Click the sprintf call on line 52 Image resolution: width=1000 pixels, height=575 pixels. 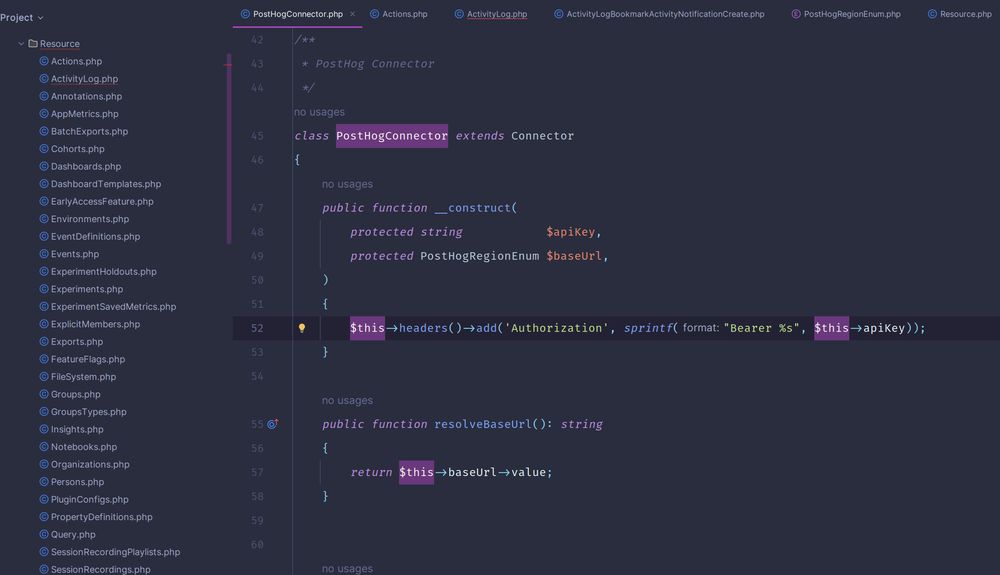(x=647, y=328)
